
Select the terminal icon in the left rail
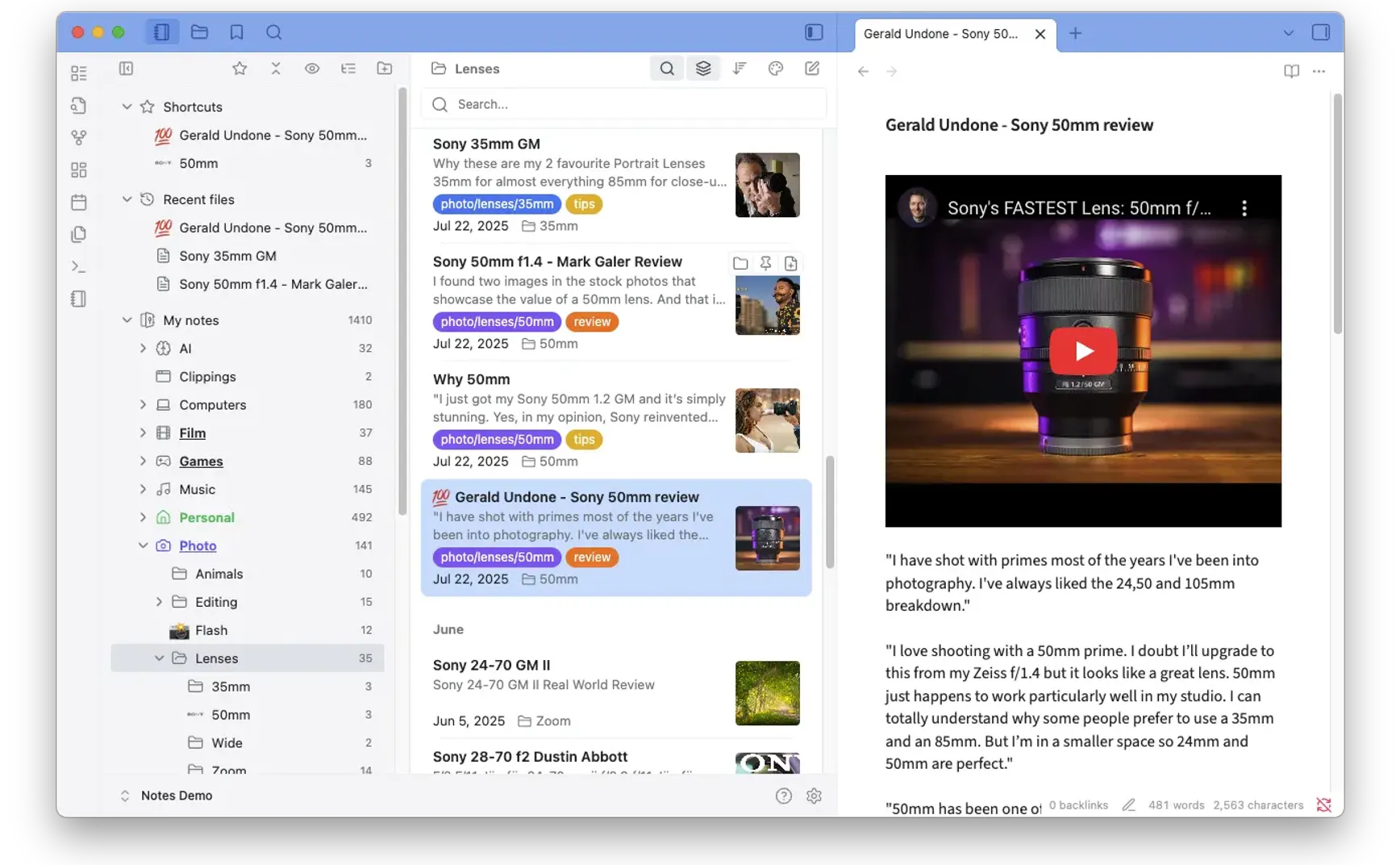(x=78, y=265)
